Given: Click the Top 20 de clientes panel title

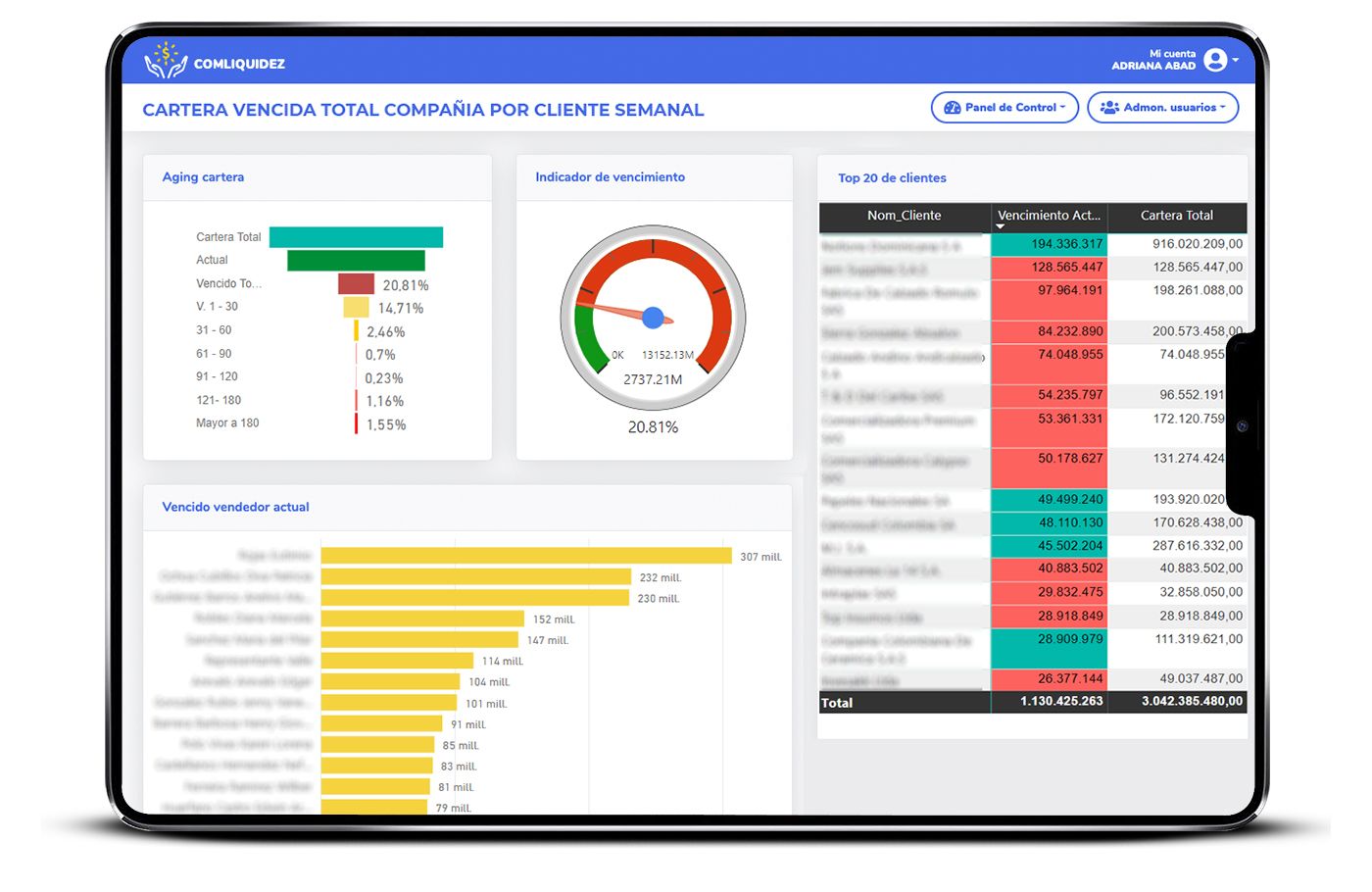Looking at the screenshot, I should coord(892,178).
